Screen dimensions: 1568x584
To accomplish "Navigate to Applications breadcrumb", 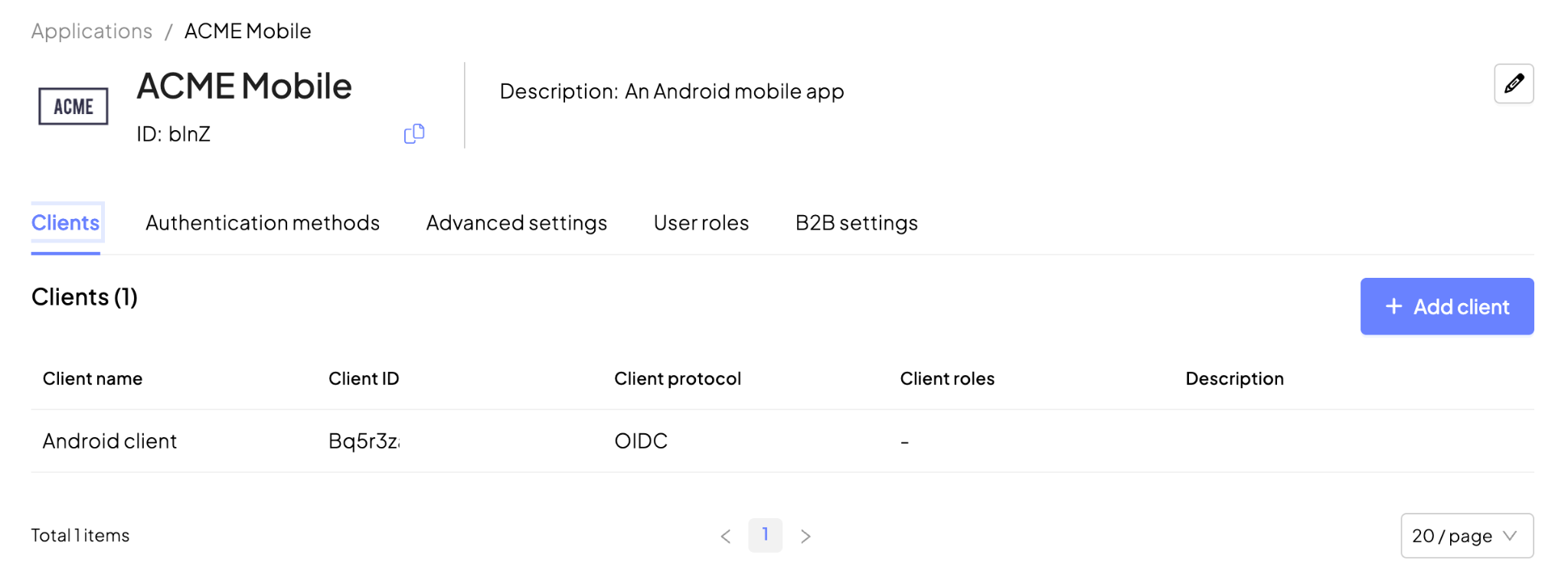I will (92, 31).
